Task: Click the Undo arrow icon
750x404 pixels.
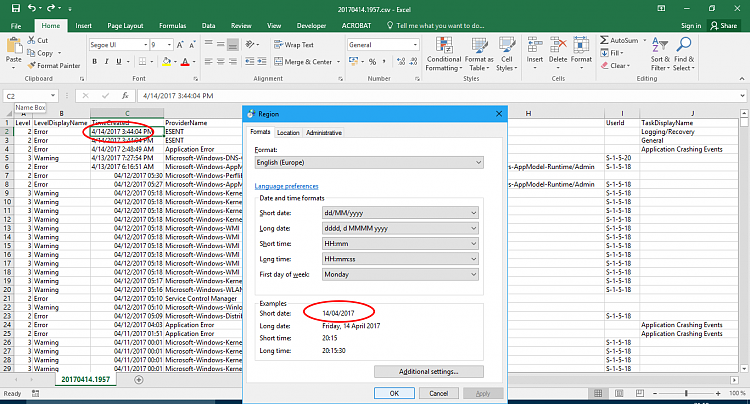Action: click(32, 8)
